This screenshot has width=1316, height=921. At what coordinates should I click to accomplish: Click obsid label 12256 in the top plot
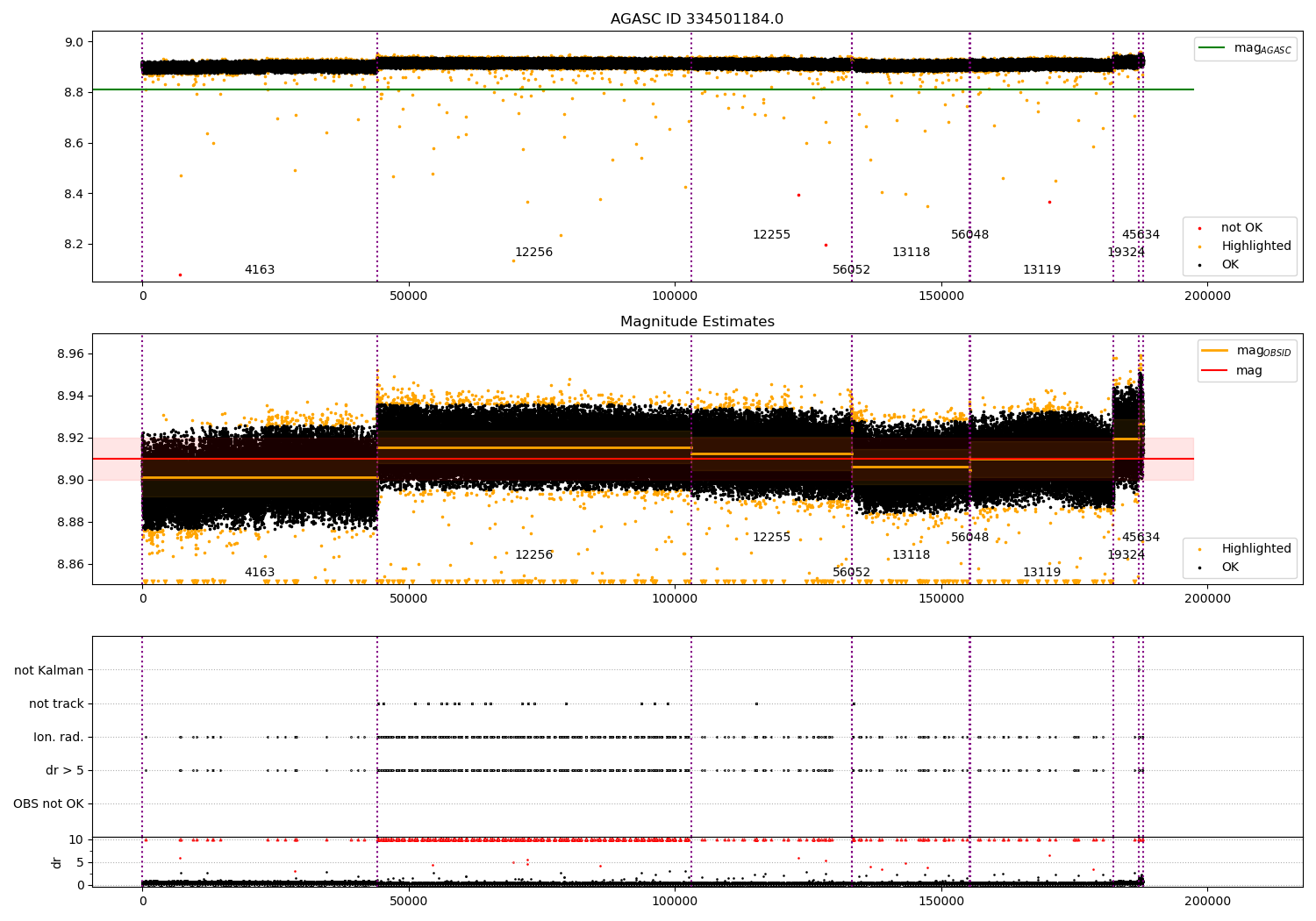pyautogui.click(x=533, y=253)
